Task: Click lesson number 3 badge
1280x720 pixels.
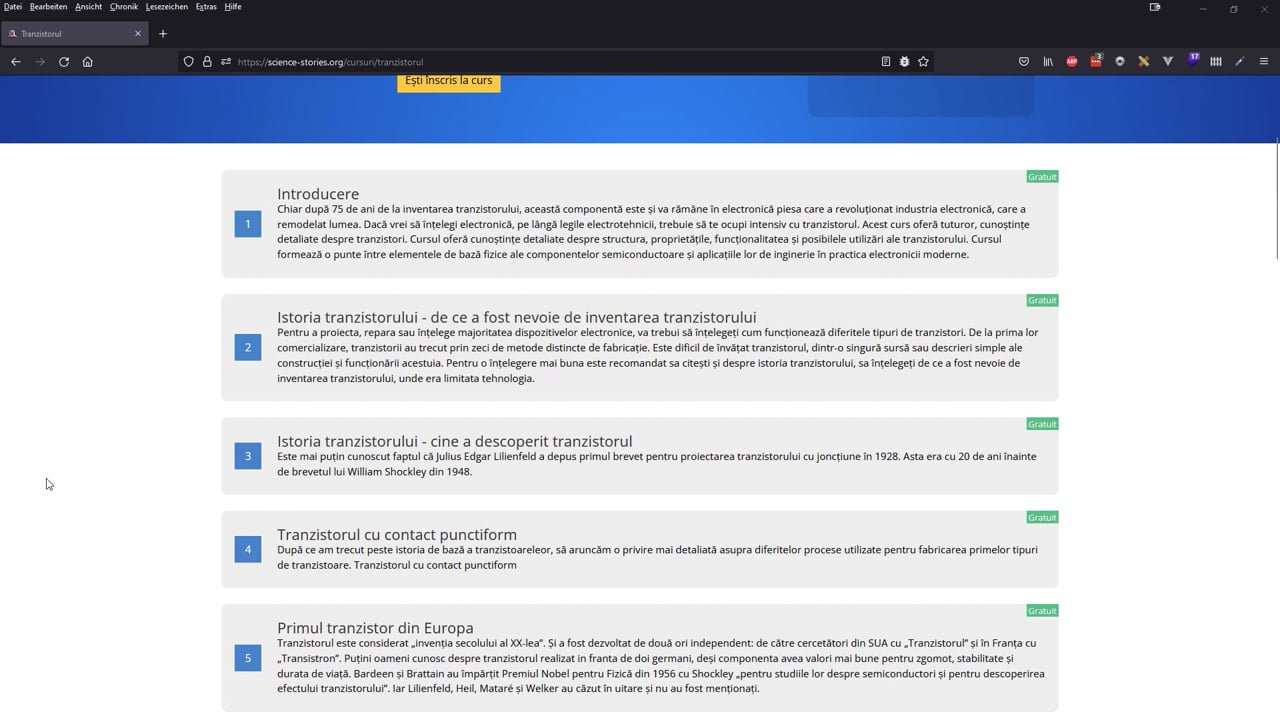Action: point(248,457)
